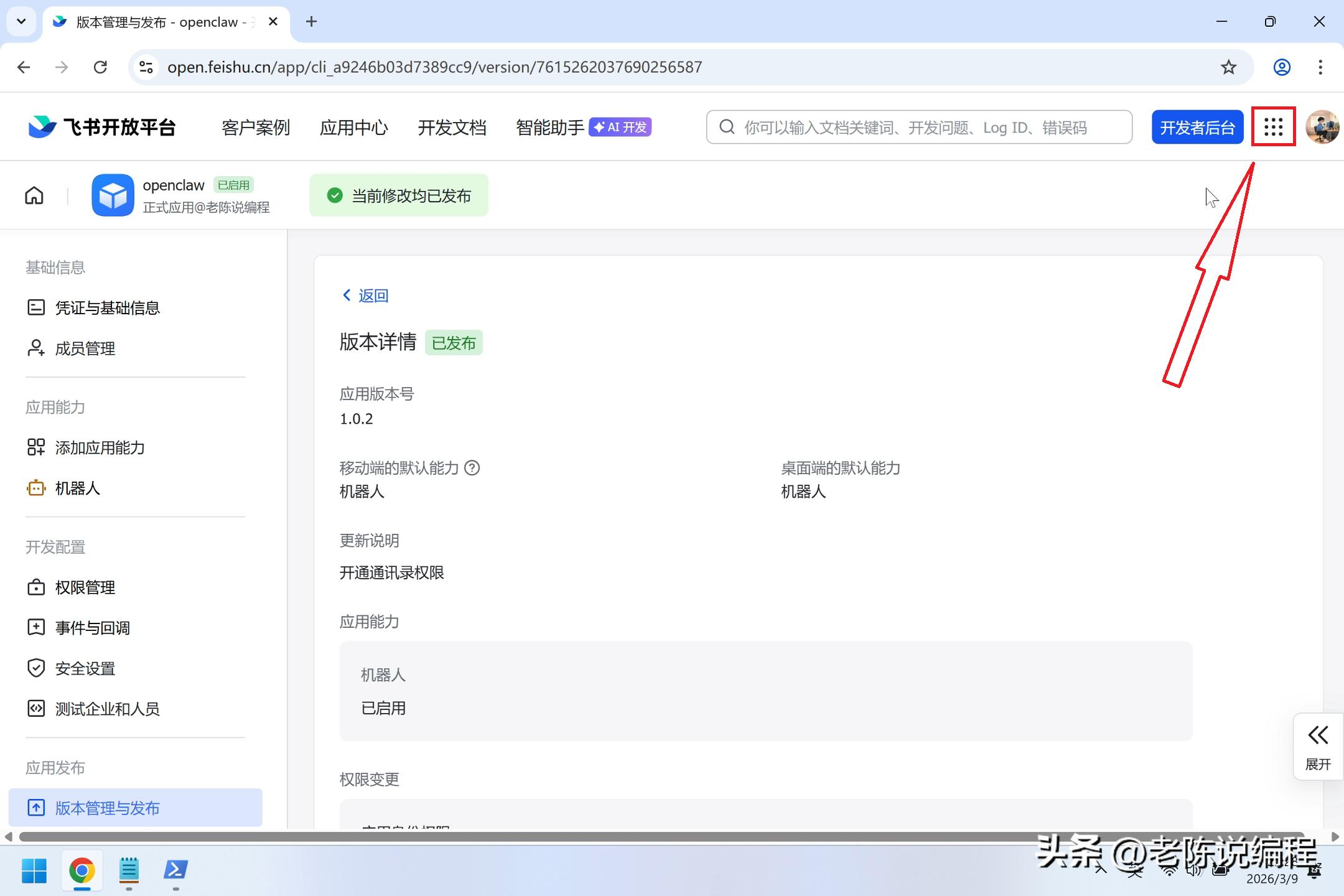Bookmark this page with star icon
This screenshot has width=1344, height=896.
(1228, 67)
